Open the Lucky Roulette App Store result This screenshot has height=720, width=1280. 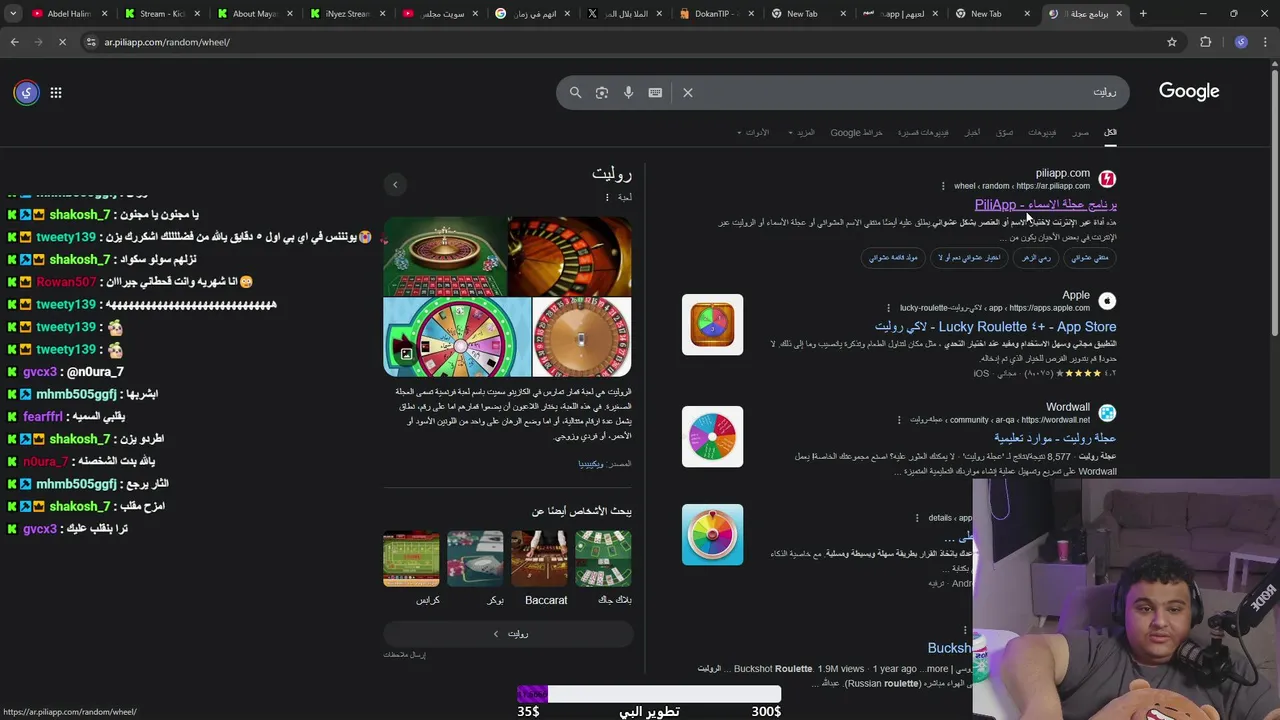pos(996,326)
